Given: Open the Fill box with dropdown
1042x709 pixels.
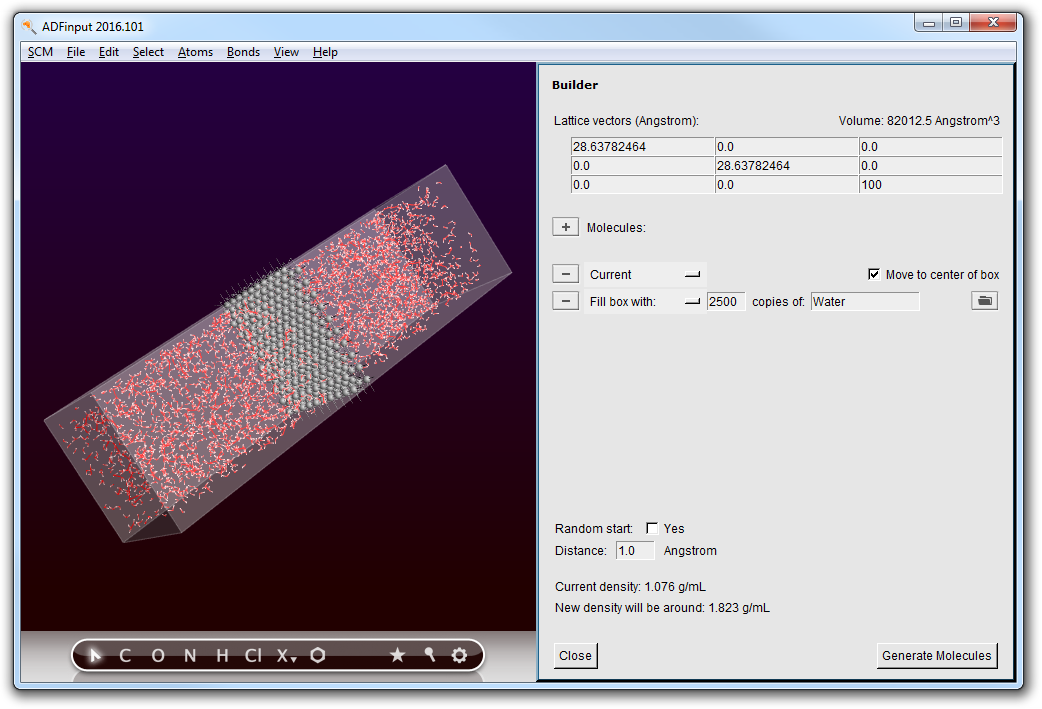Looking at the screenshot, I should [645, 302].
